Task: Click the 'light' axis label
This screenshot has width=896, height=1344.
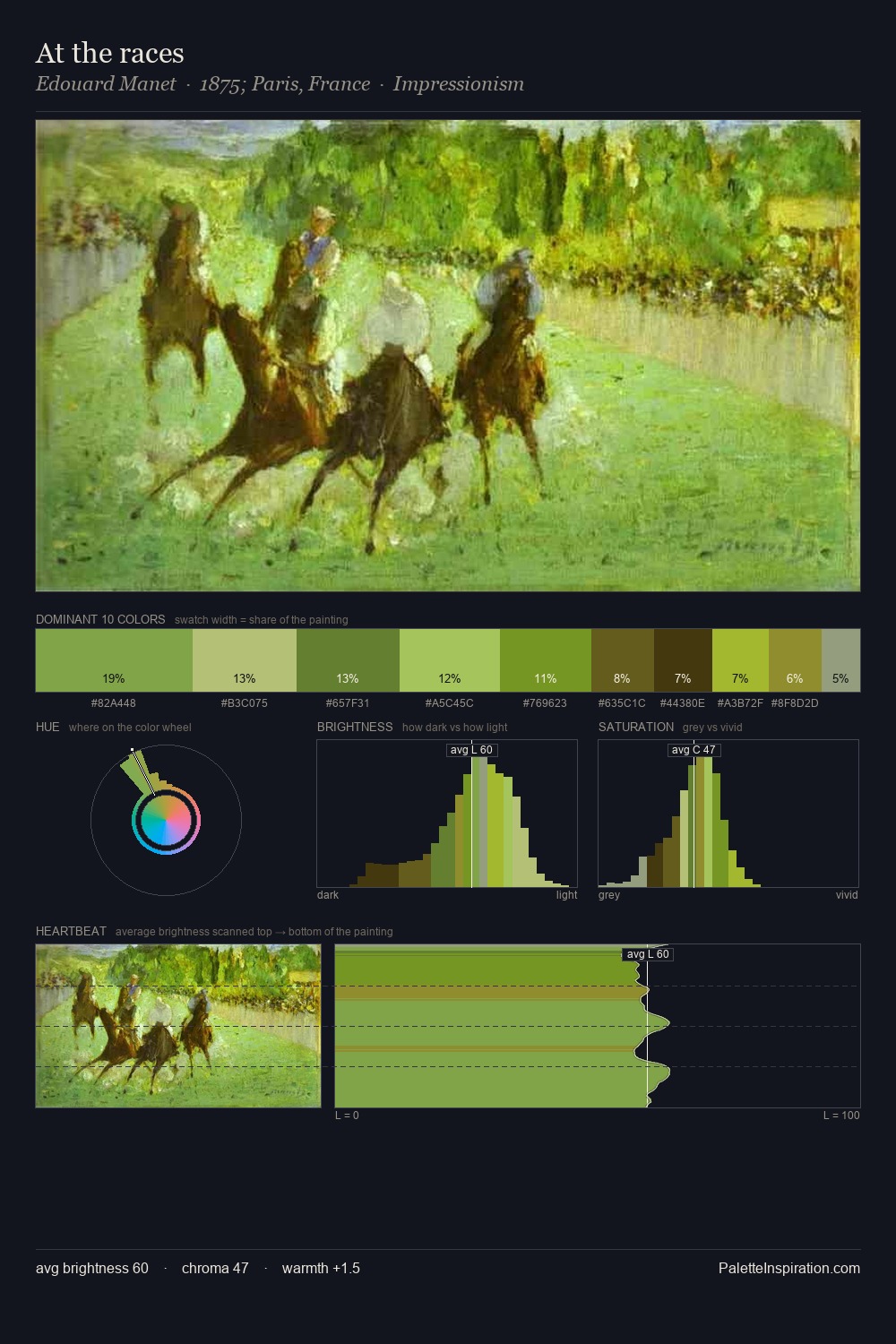Action: (x=566, y=895)
